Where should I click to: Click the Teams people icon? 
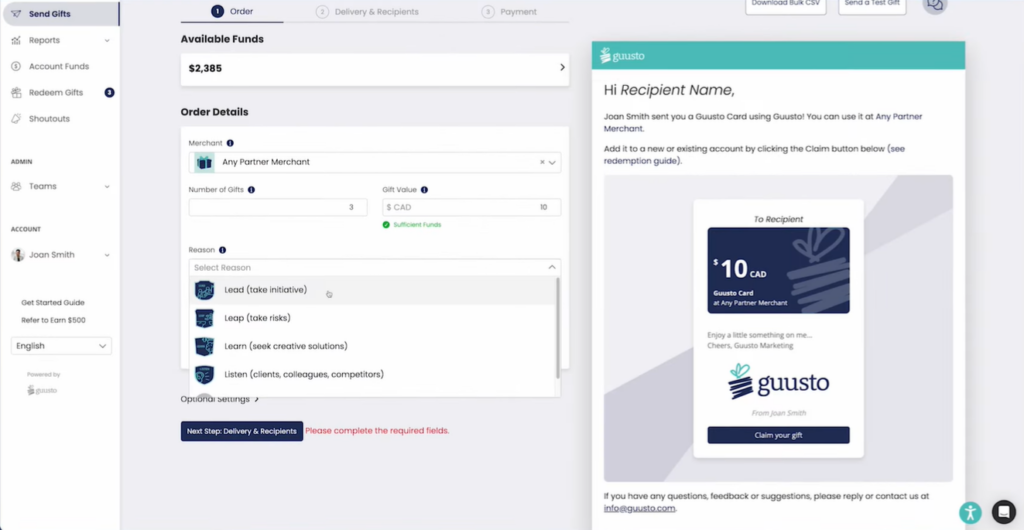click(x=16, y=187)
